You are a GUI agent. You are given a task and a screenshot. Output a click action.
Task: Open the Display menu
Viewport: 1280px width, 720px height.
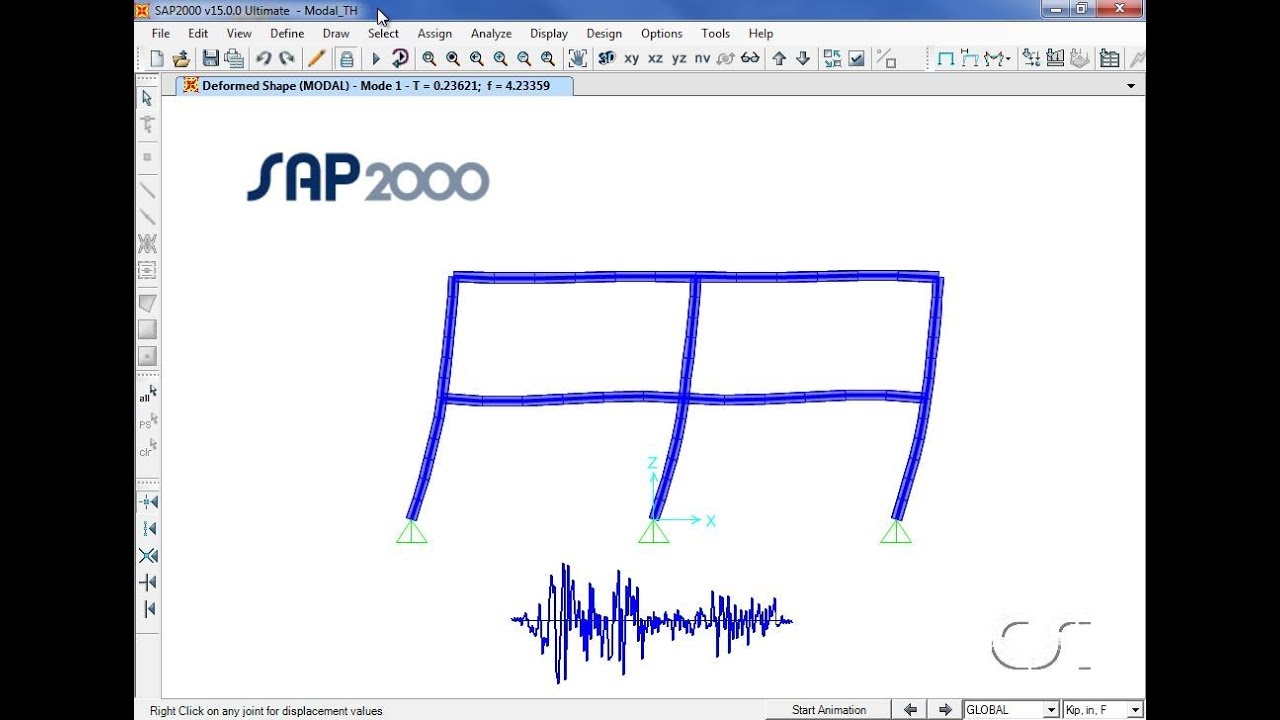click(x=549, y=33)
